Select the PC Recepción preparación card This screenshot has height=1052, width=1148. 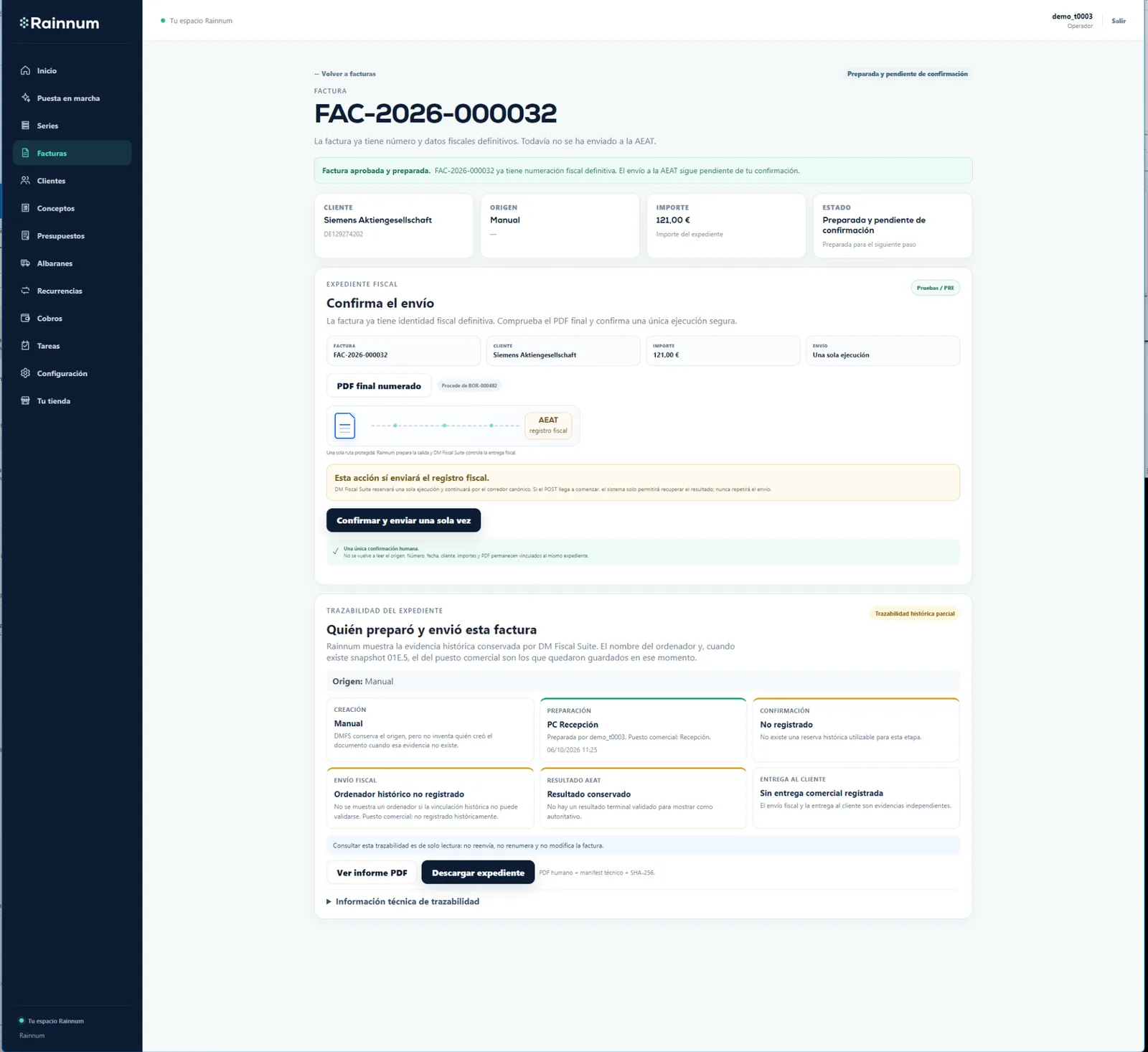643,729
